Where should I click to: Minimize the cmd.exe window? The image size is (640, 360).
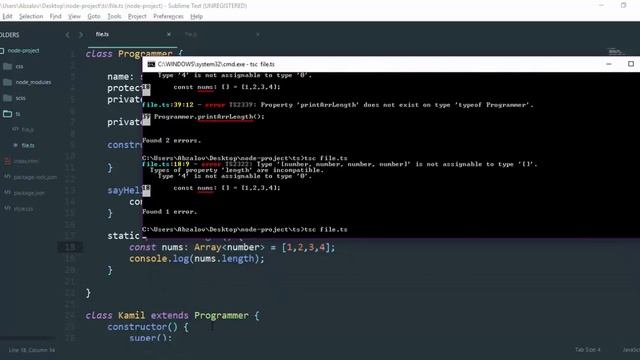tap(609, 64)
